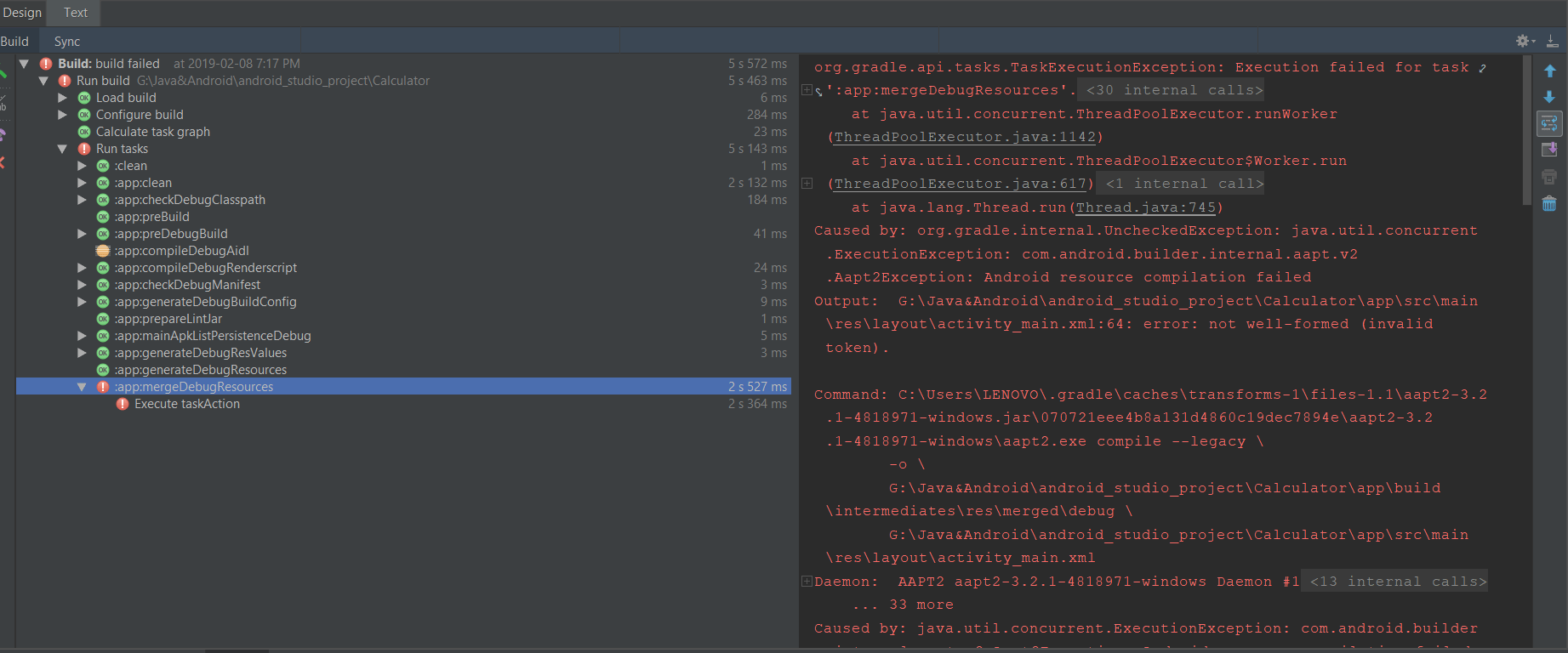Viewport: 1568px width, 653px height.
Task: Click the error icon beside Run tasks
Action: coord(84,149)
